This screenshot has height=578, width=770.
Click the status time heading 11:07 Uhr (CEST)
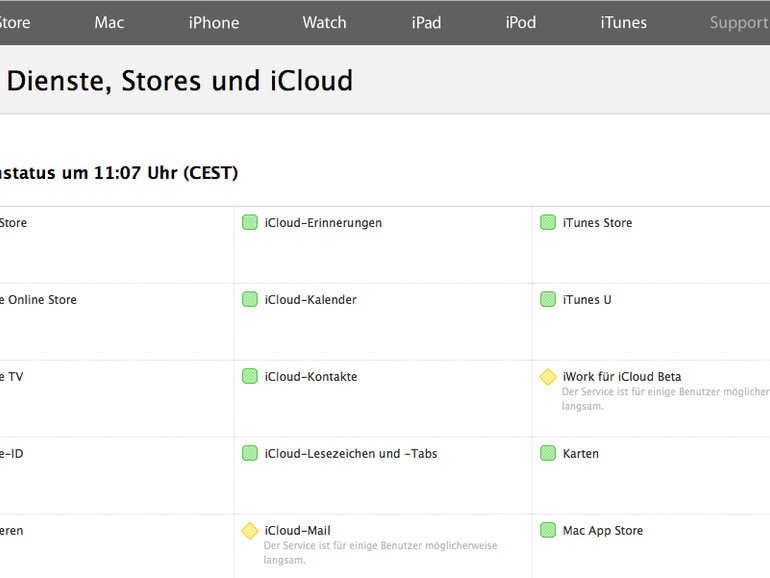119,173
